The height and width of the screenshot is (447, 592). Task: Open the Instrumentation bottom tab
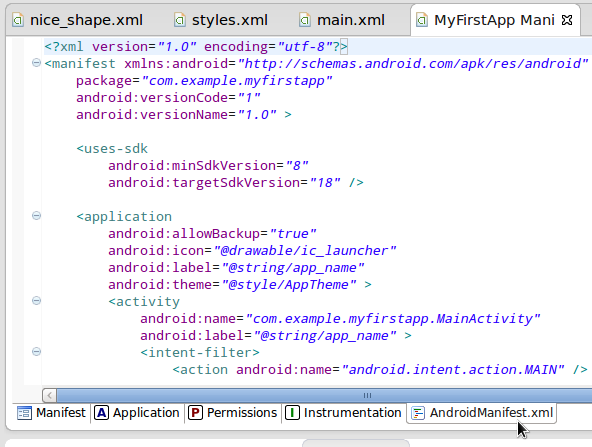[343, 413]
